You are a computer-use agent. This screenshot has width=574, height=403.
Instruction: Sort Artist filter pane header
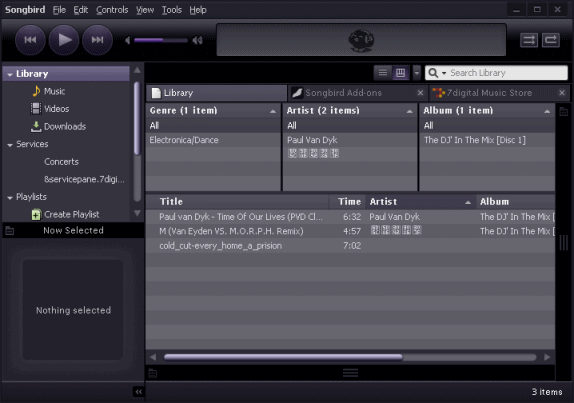click(350, 111)
